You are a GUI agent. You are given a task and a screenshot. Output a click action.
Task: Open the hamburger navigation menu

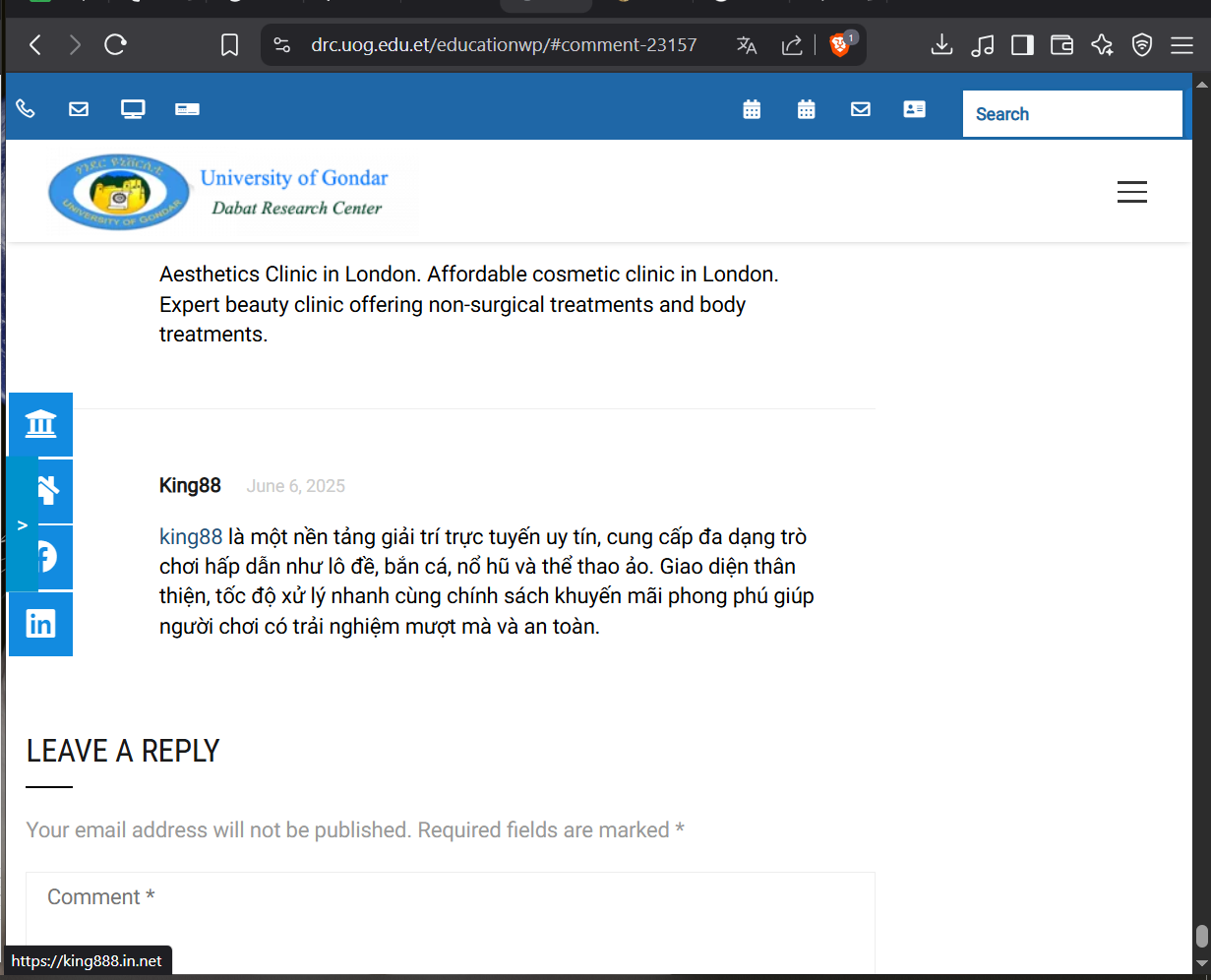1132,192
